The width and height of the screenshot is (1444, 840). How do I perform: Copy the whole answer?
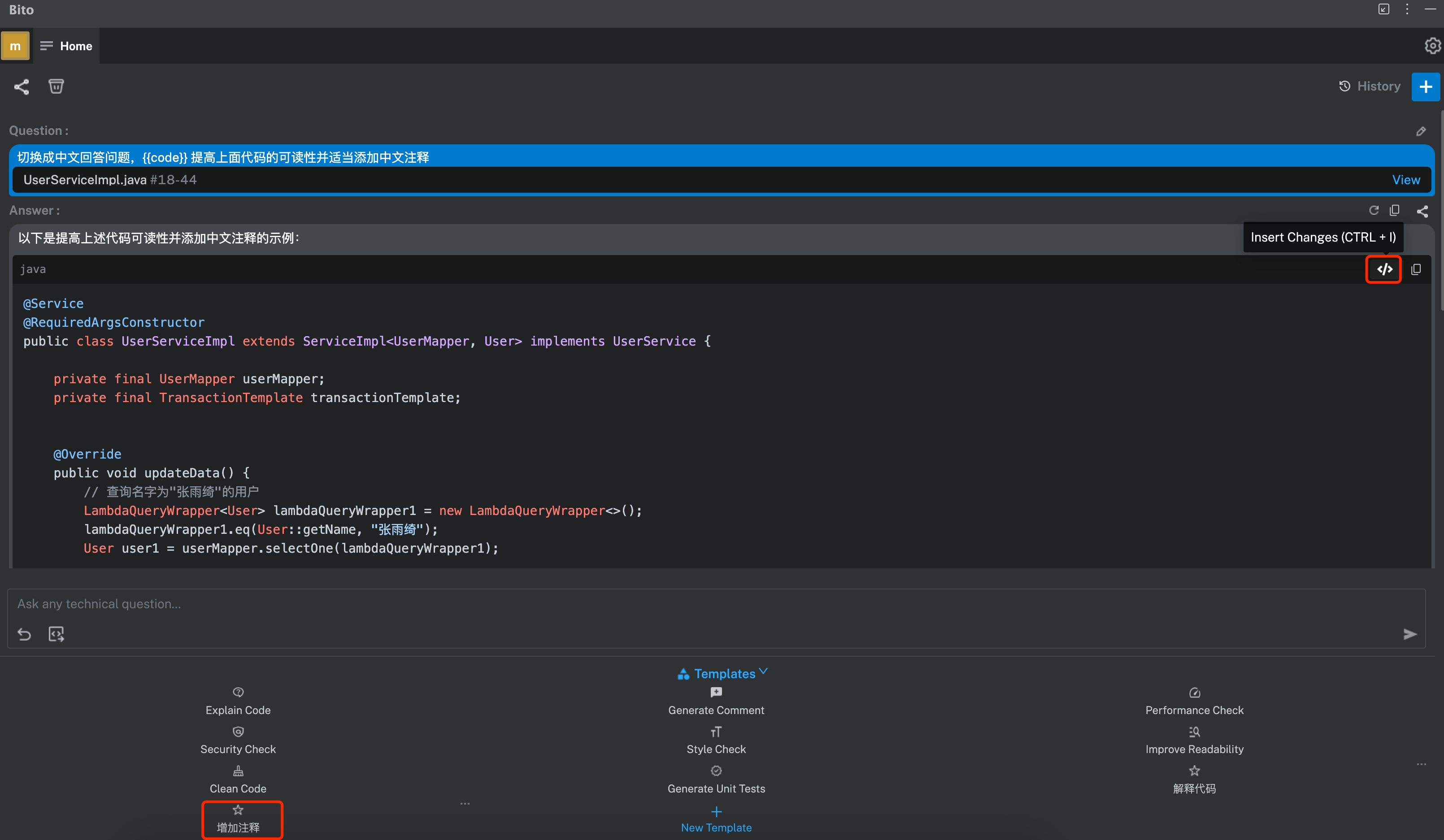click(1395, 211)
